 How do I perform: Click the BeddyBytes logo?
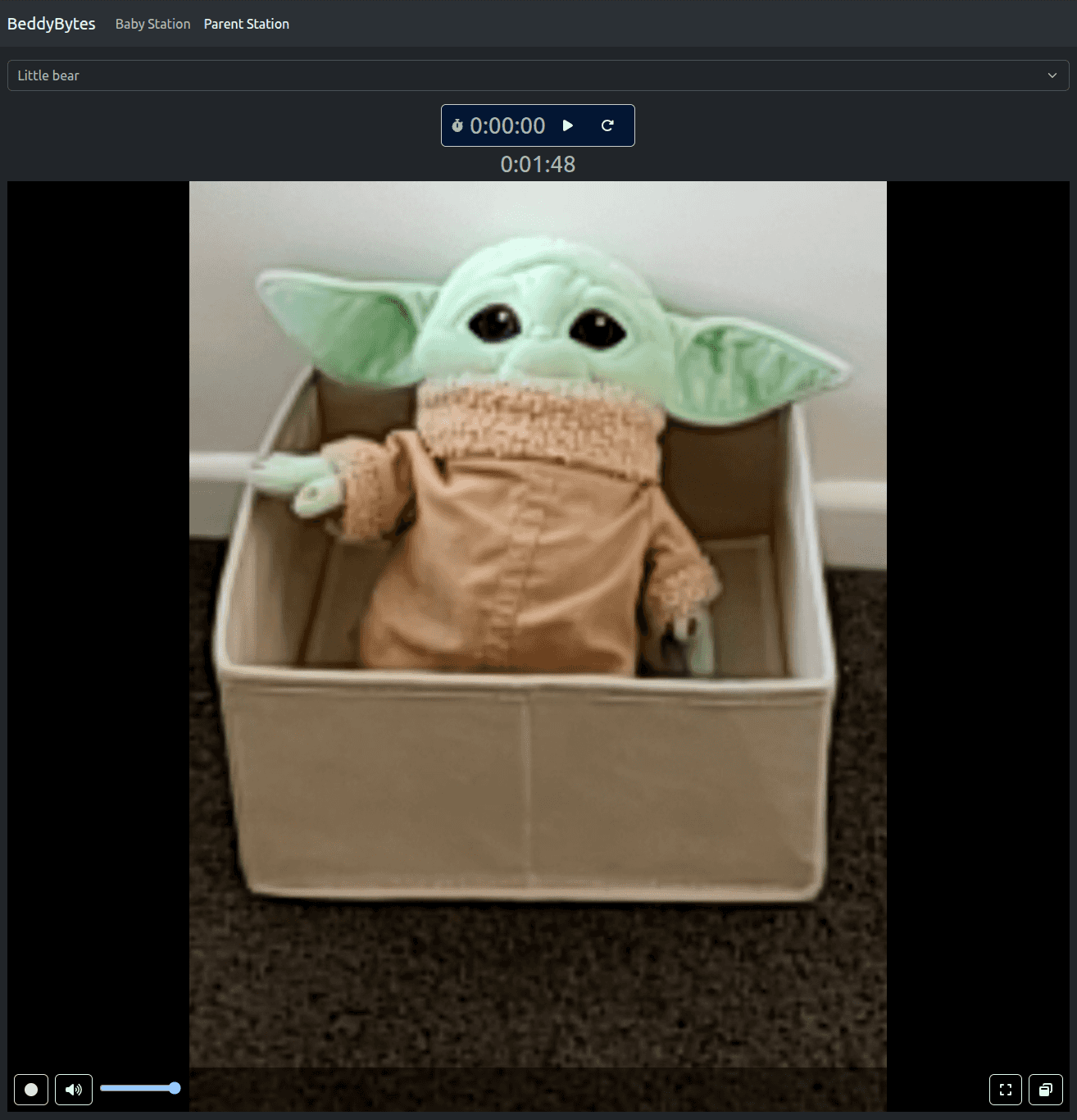pyautogui.click(x=51, y=23)
